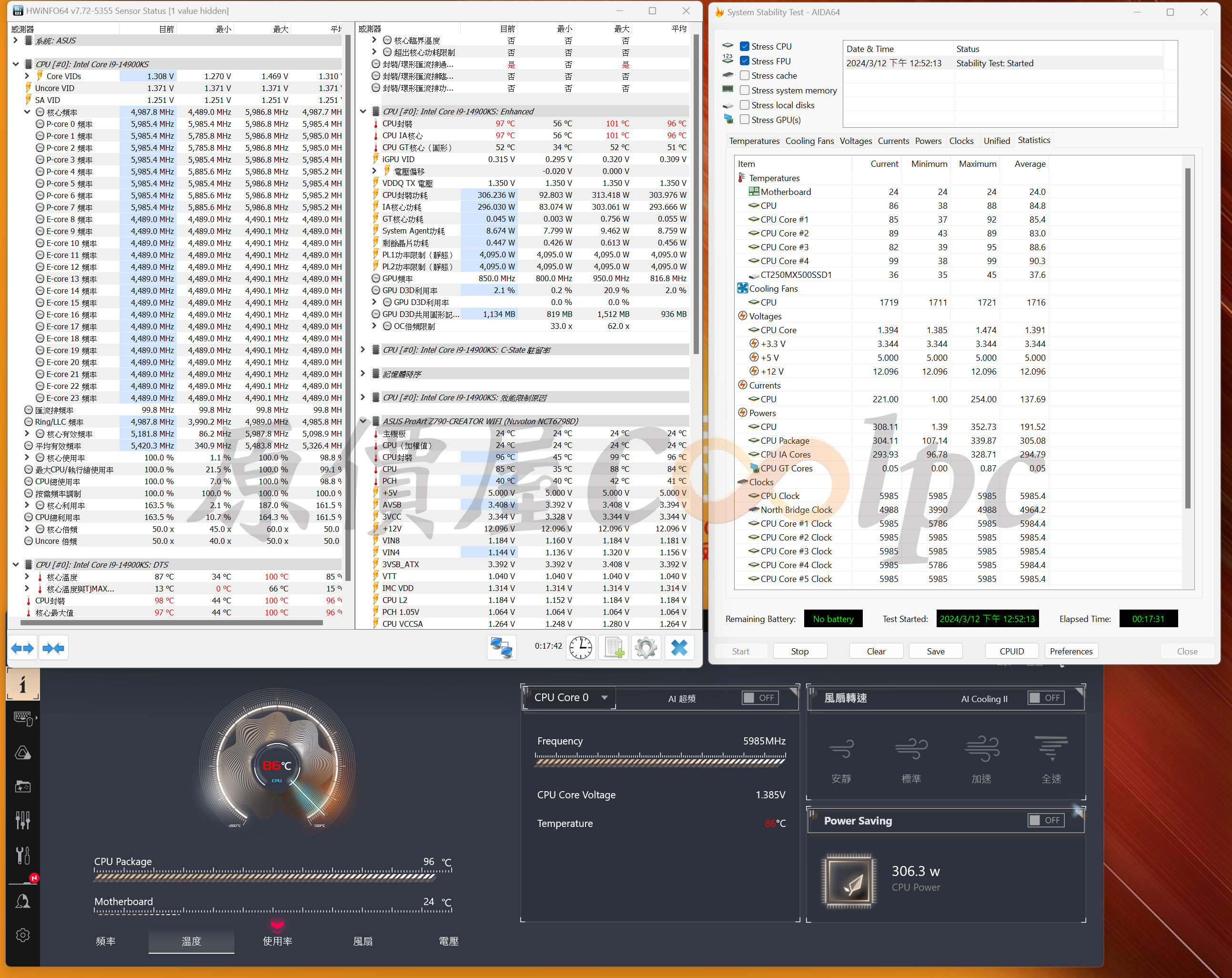
Task: Open tools wrench-screwdriver icon in sidebar
Action: [x=23, y=855]
